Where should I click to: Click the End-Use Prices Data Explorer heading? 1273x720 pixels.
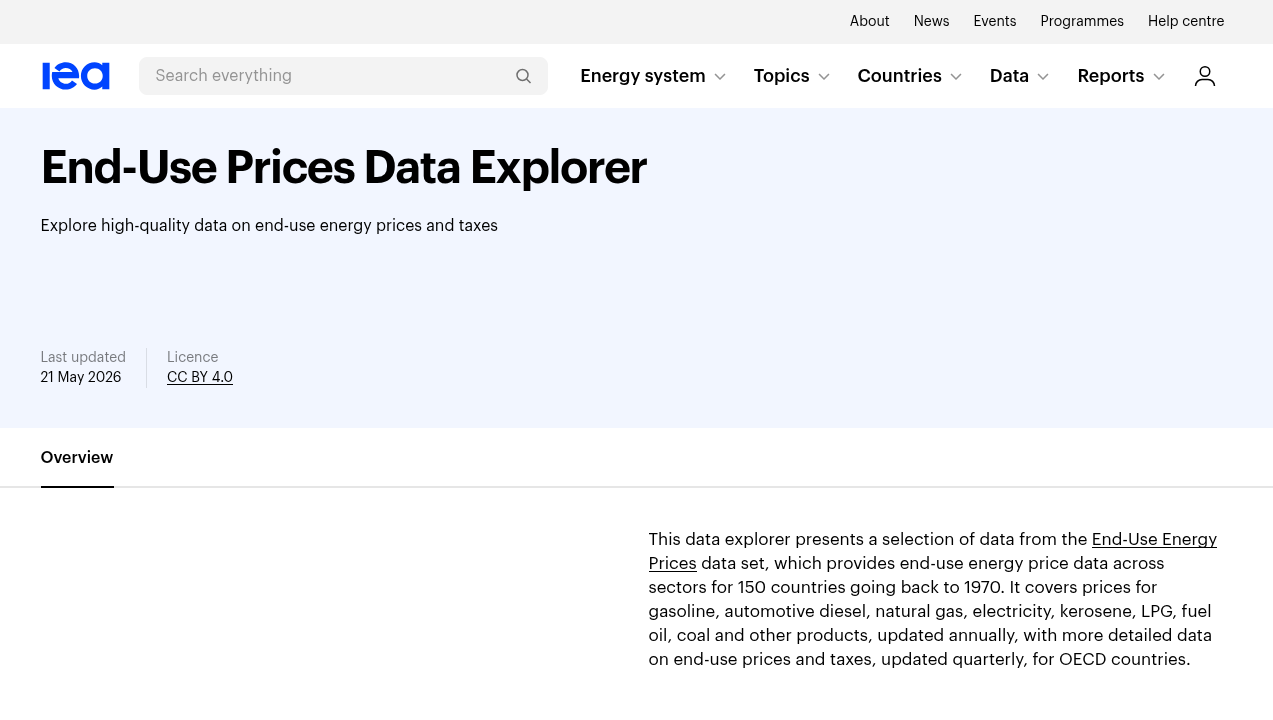344,167
